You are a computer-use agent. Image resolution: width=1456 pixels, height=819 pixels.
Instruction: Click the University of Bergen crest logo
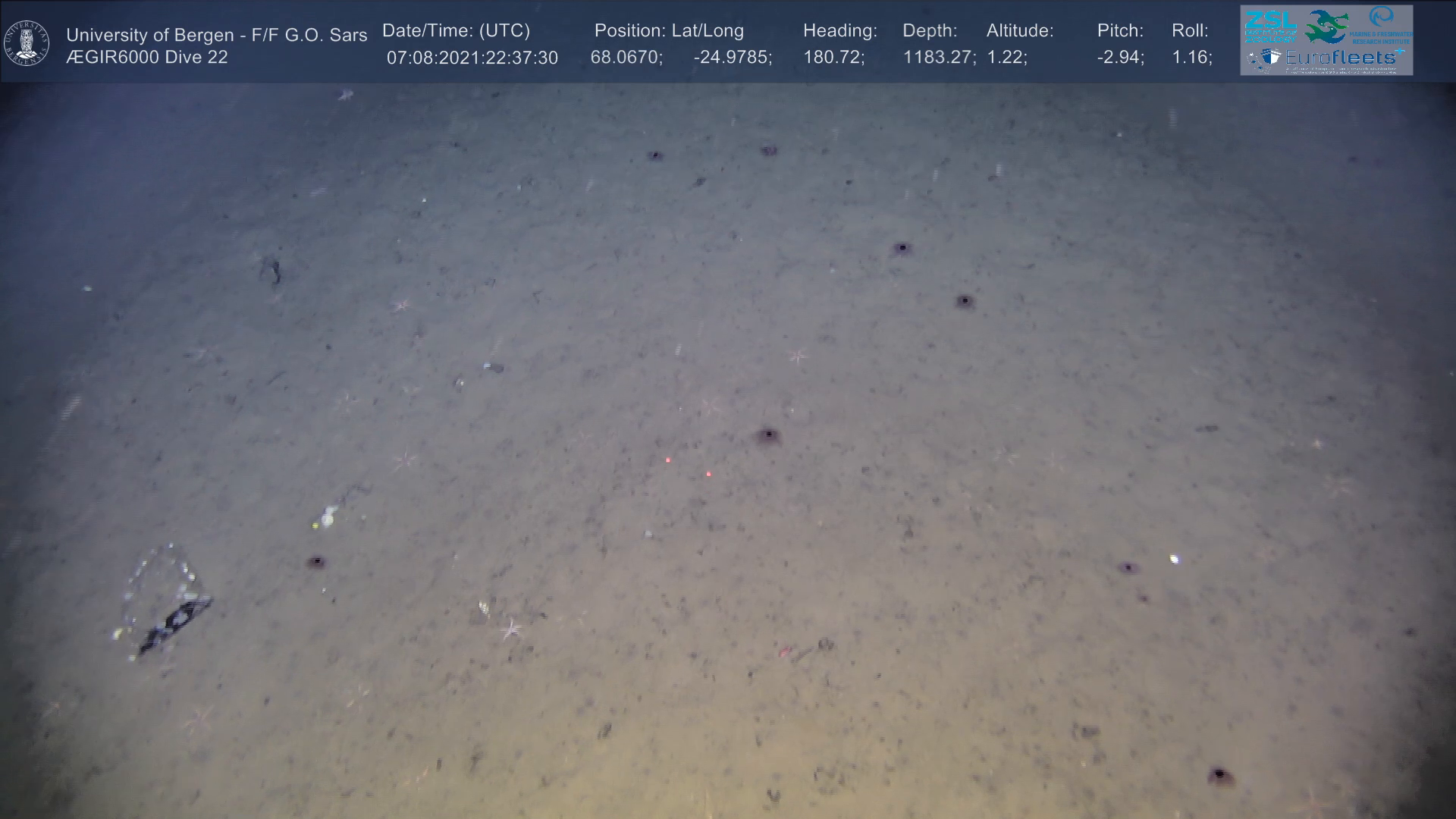(27, 42)
